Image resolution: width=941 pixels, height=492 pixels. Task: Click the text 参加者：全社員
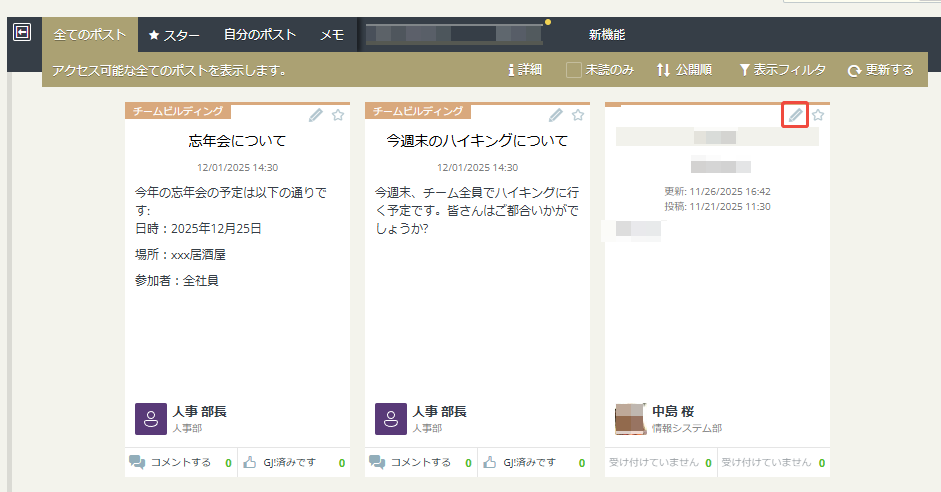tap(177, 281)
